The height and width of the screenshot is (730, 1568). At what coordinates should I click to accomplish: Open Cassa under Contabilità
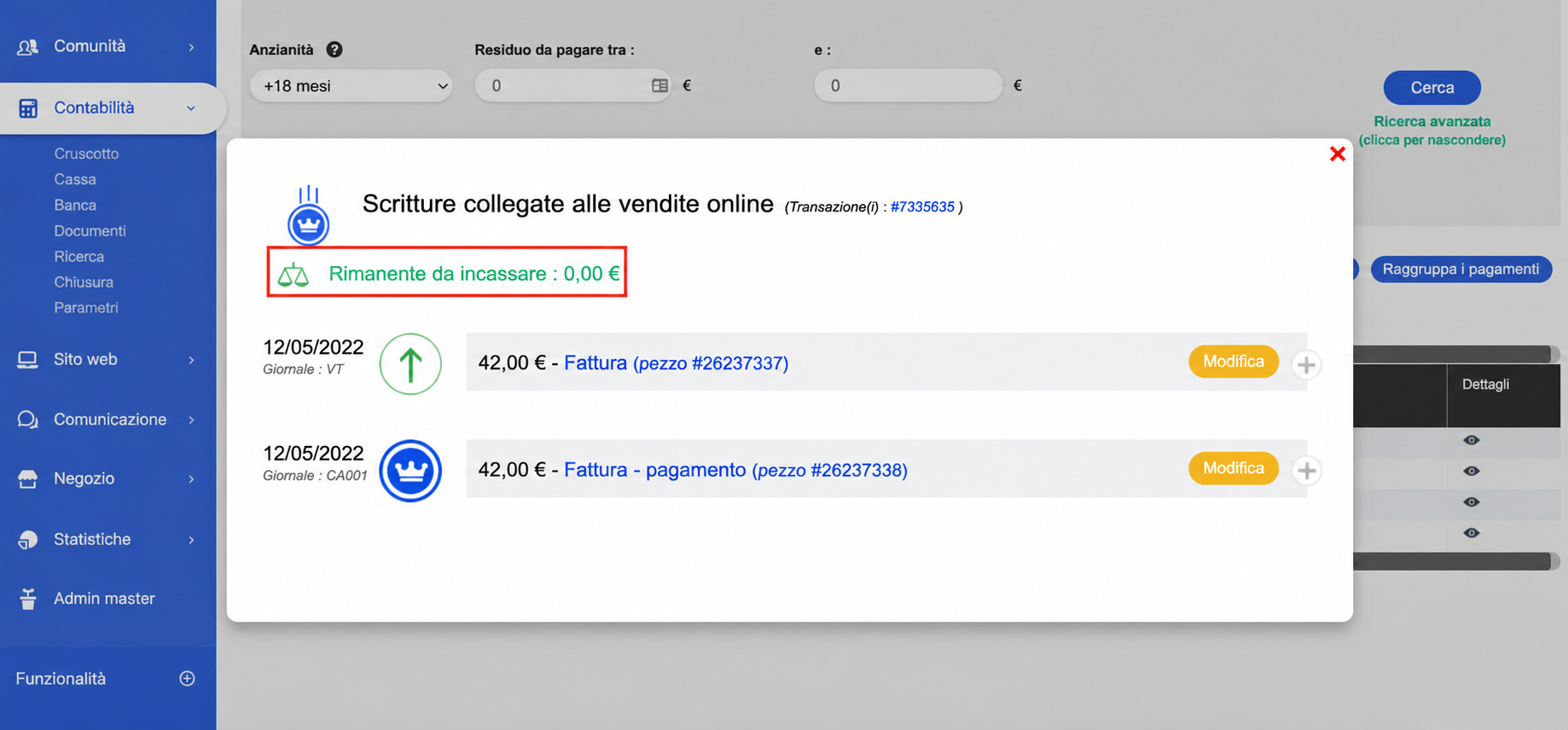click(75, 179)
